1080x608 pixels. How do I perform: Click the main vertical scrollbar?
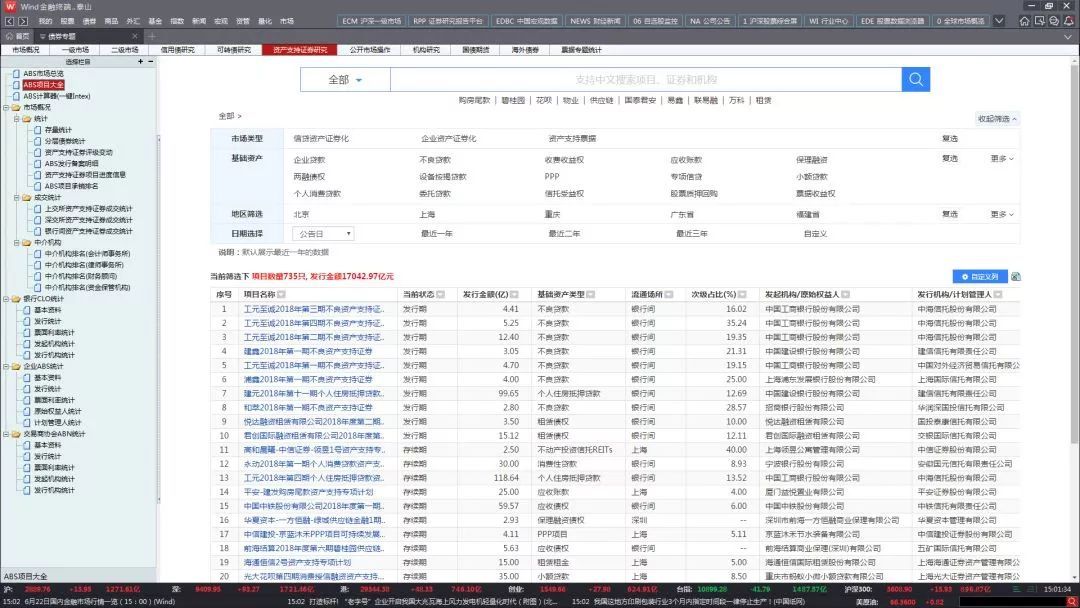(x=1074, y=255)
